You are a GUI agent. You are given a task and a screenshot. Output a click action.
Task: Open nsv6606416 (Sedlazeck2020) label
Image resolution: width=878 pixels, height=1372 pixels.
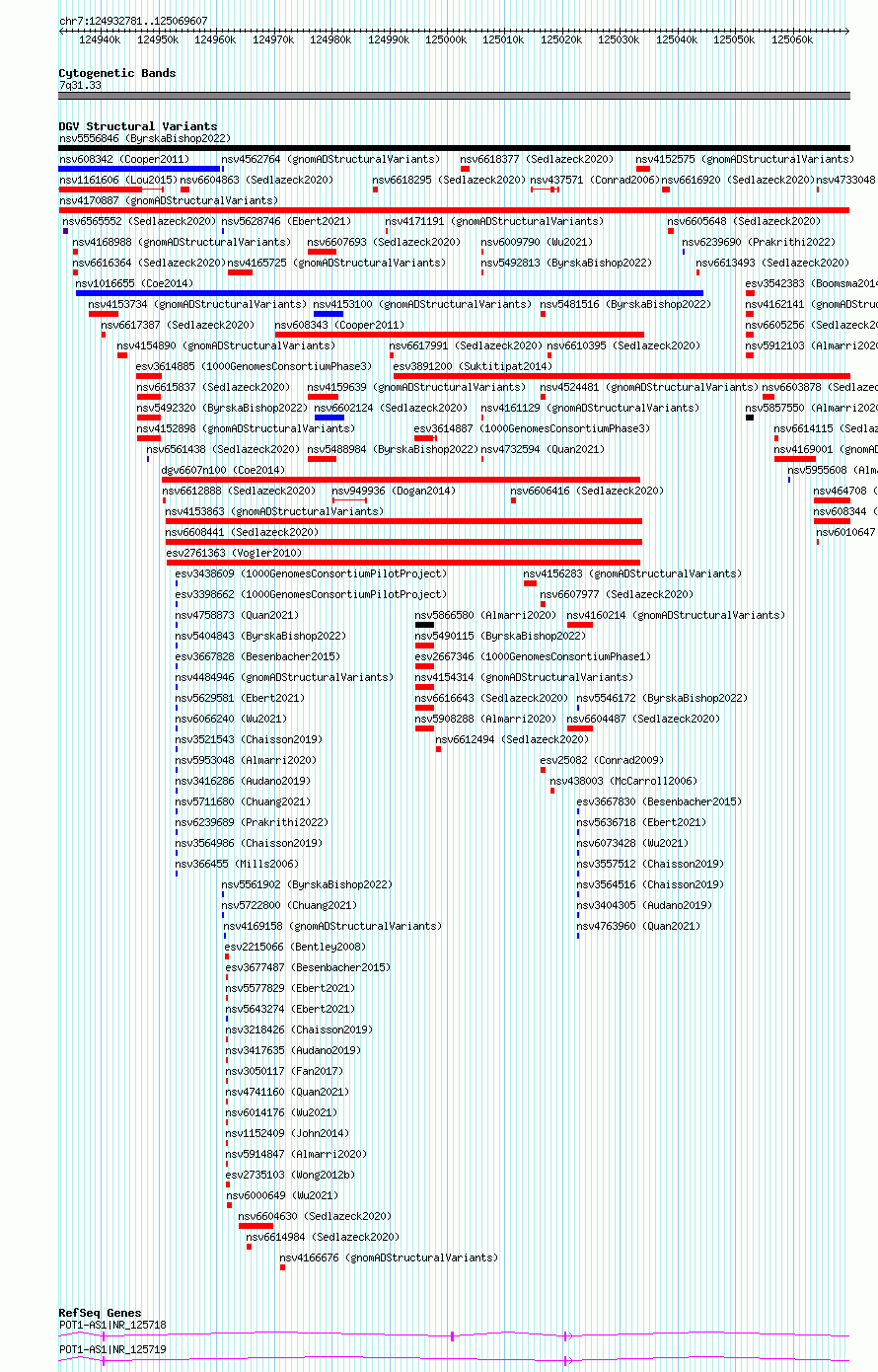point(588,492)
